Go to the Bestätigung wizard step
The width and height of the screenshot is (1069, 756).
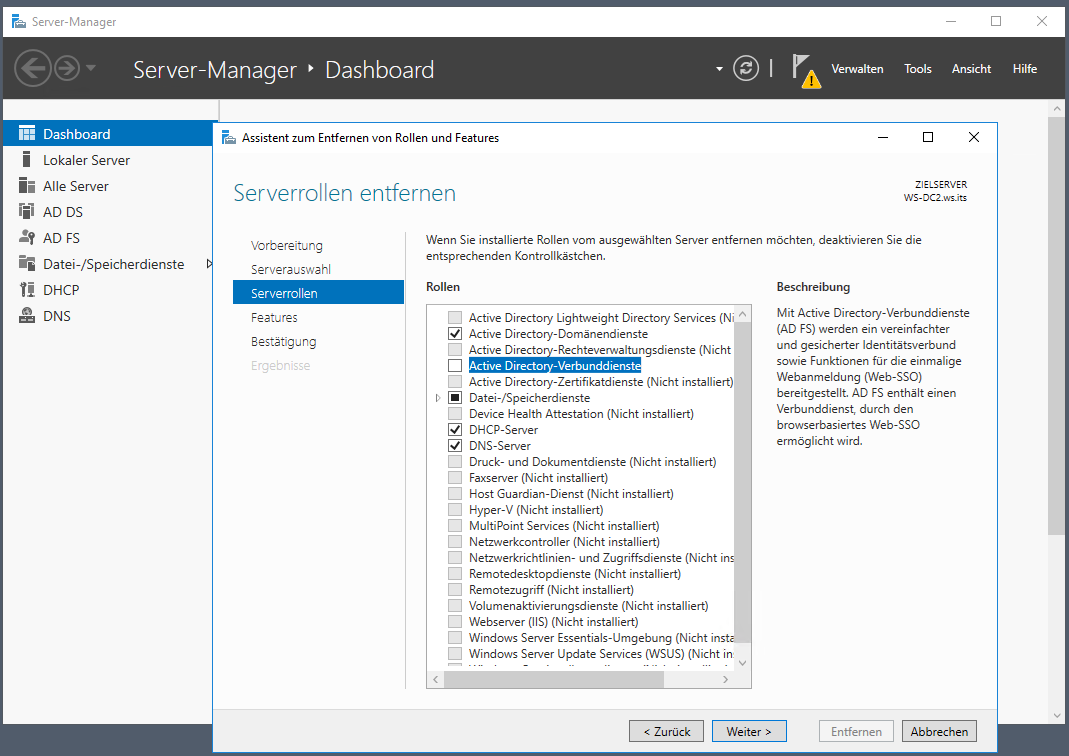[x=284, y=342]
